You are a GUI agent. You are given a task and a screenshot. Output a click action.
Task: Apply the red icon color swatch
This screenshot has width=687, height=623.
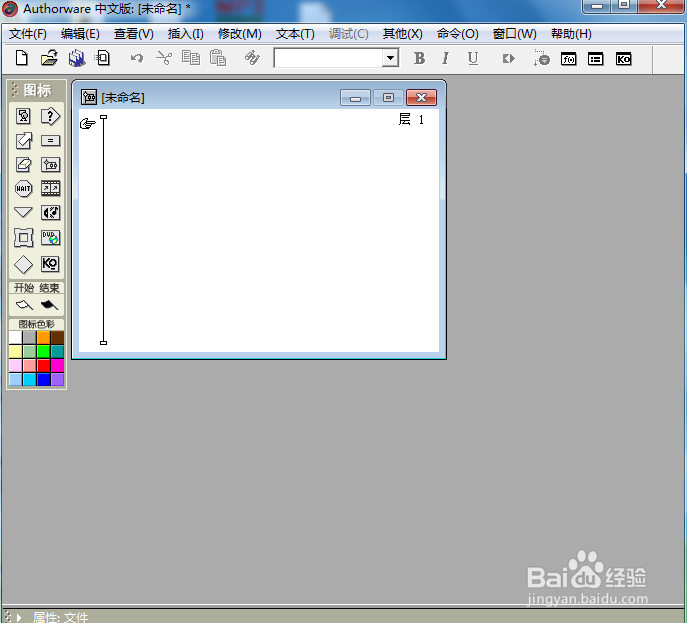(x=43, y=365)
